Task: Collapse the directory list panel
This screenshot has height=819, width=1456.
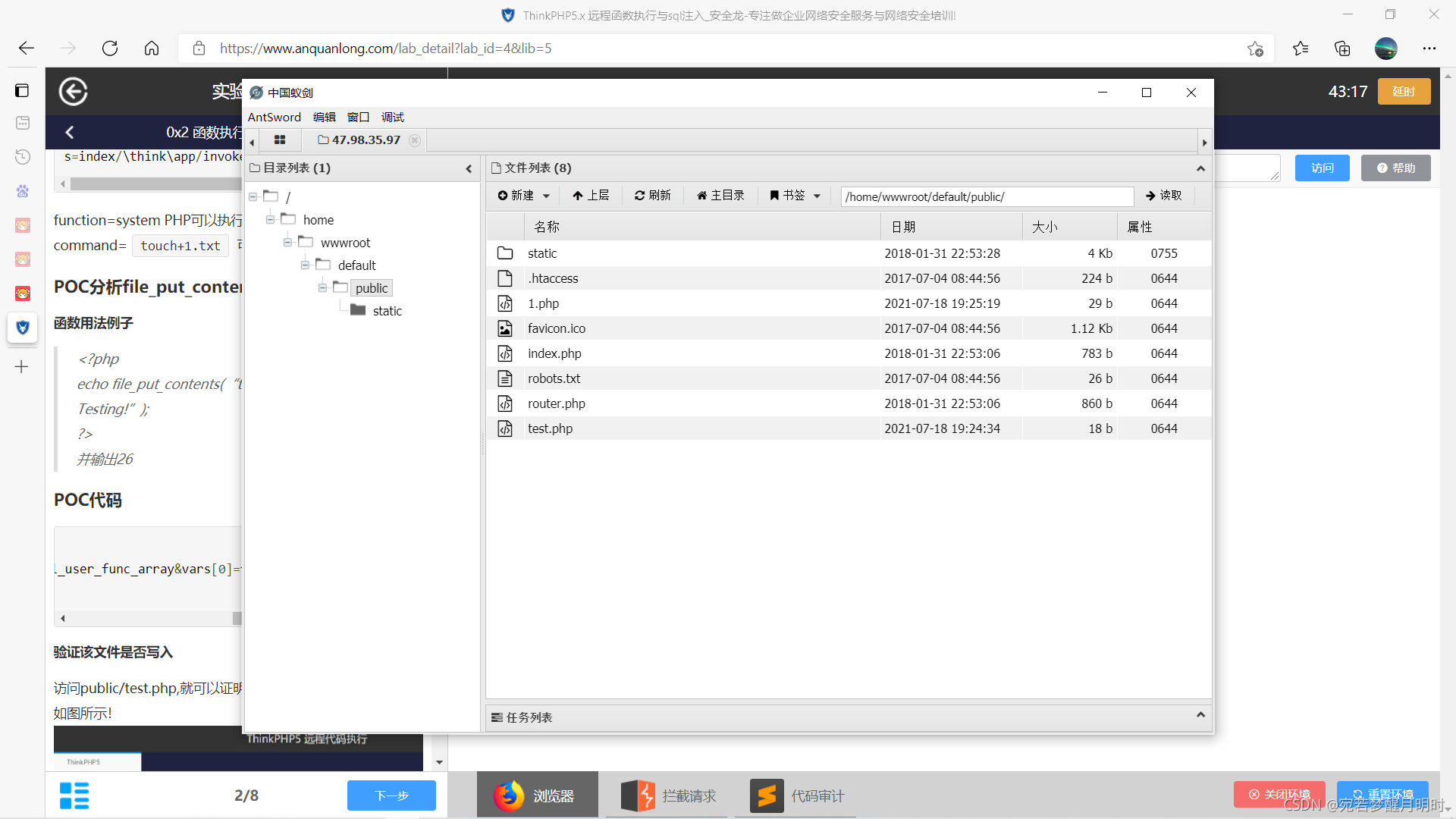Action: pos(469,168)
